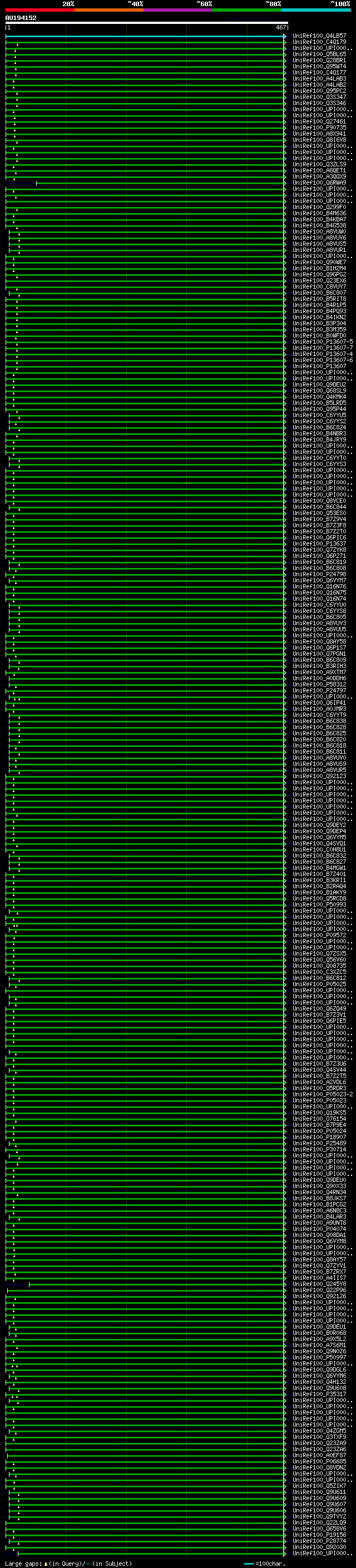Viewport: 356px width, 1568px height.
Task: Select hit label UniRef100_C4Q177
Action: coord(319,73)
